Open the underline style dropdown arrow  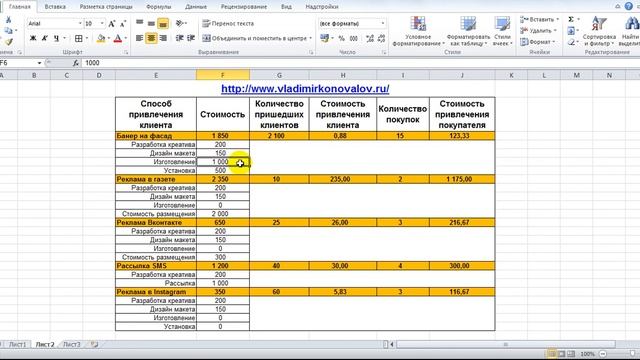64,38
